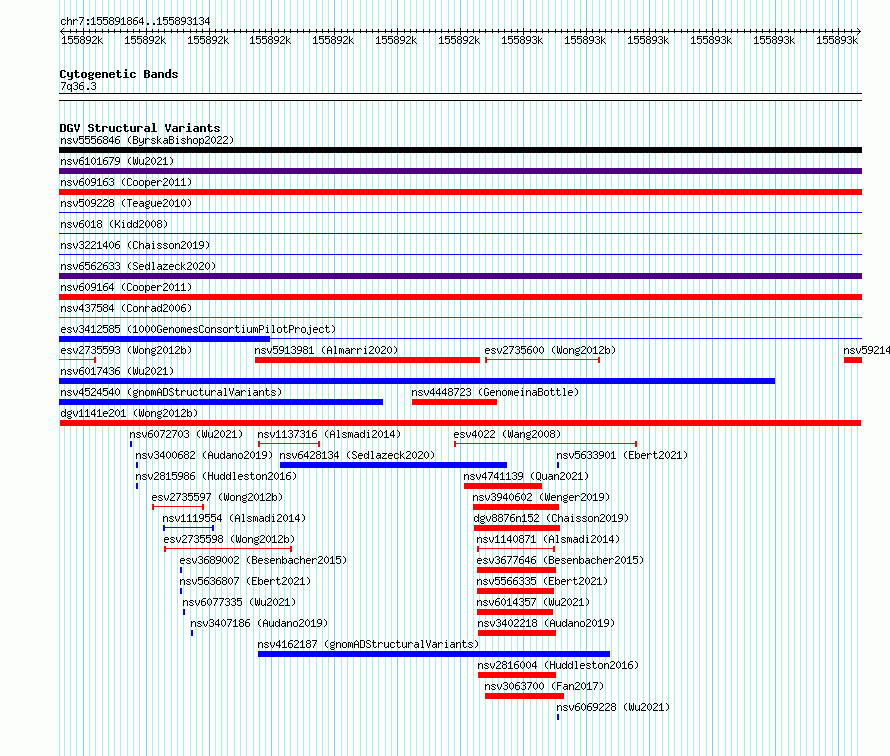
Task: Click nsv1119554 (Alsmadi2014) label
Action: coord(234,518)
